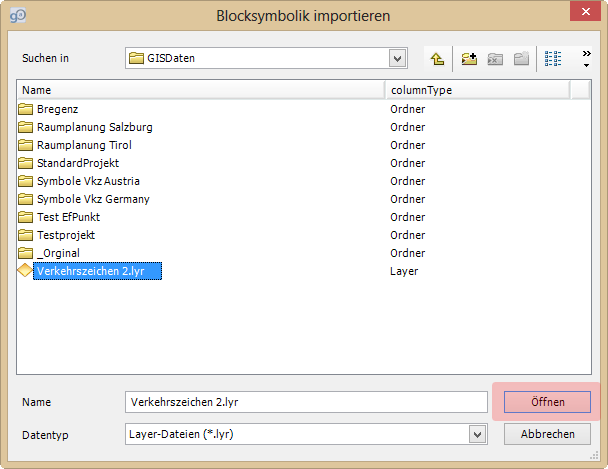Screen dimensions: 608x469
Task: Close the Blocksymbolik importieren dialog
Action: 586,12
